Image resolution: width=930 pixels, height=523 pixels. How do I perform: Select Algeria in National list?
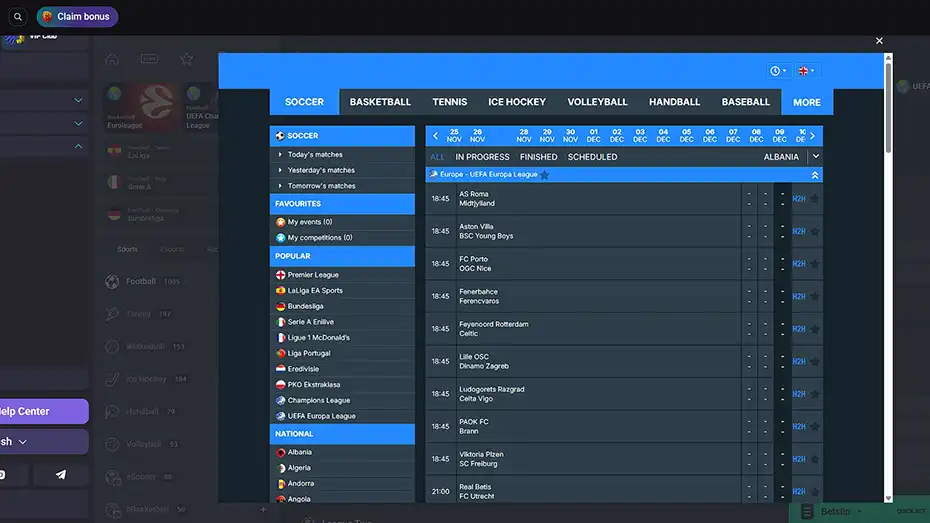[342, 468]
